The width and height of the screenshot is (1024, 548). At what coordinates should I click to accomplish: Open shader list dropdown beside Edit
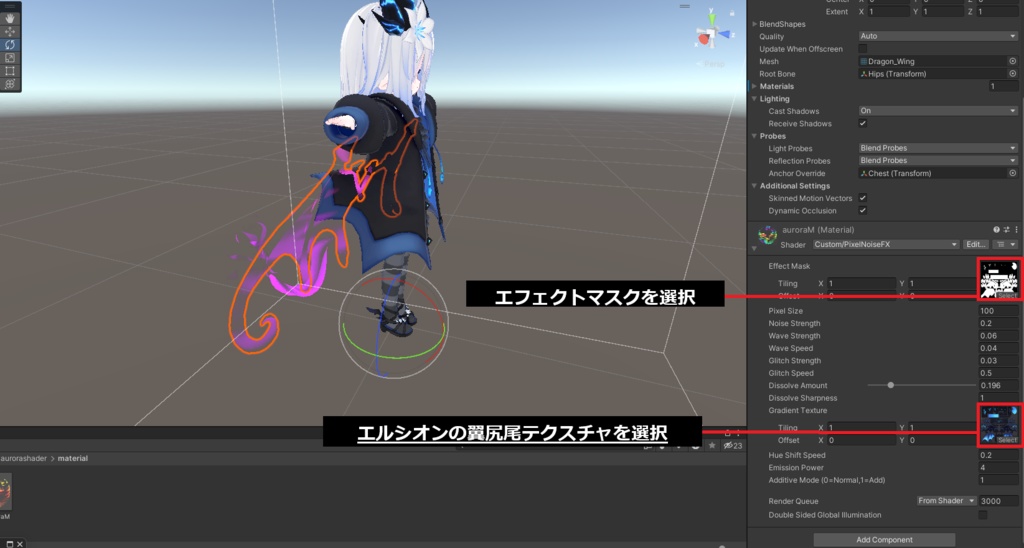tap(1006, 244)
